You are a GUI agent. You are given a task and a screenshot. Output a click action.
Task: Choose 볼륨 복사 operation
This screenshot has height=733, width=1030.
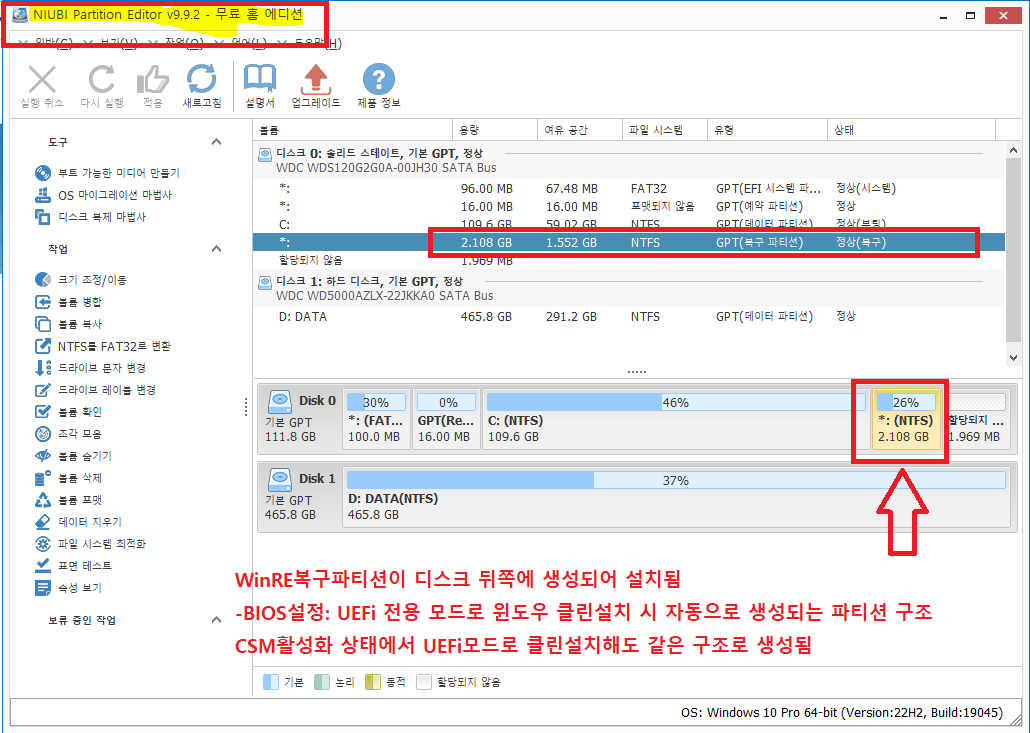68,324
